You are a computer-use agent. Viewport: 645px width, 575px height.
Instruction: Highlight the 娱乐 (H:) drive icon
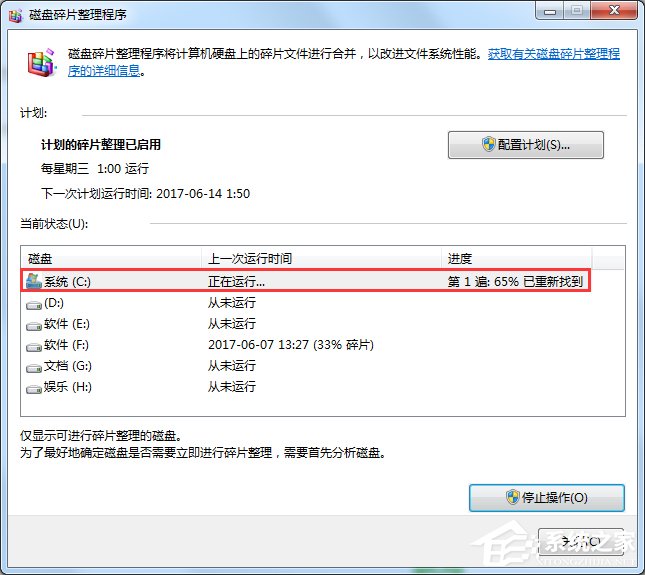[x=34, y=387]
